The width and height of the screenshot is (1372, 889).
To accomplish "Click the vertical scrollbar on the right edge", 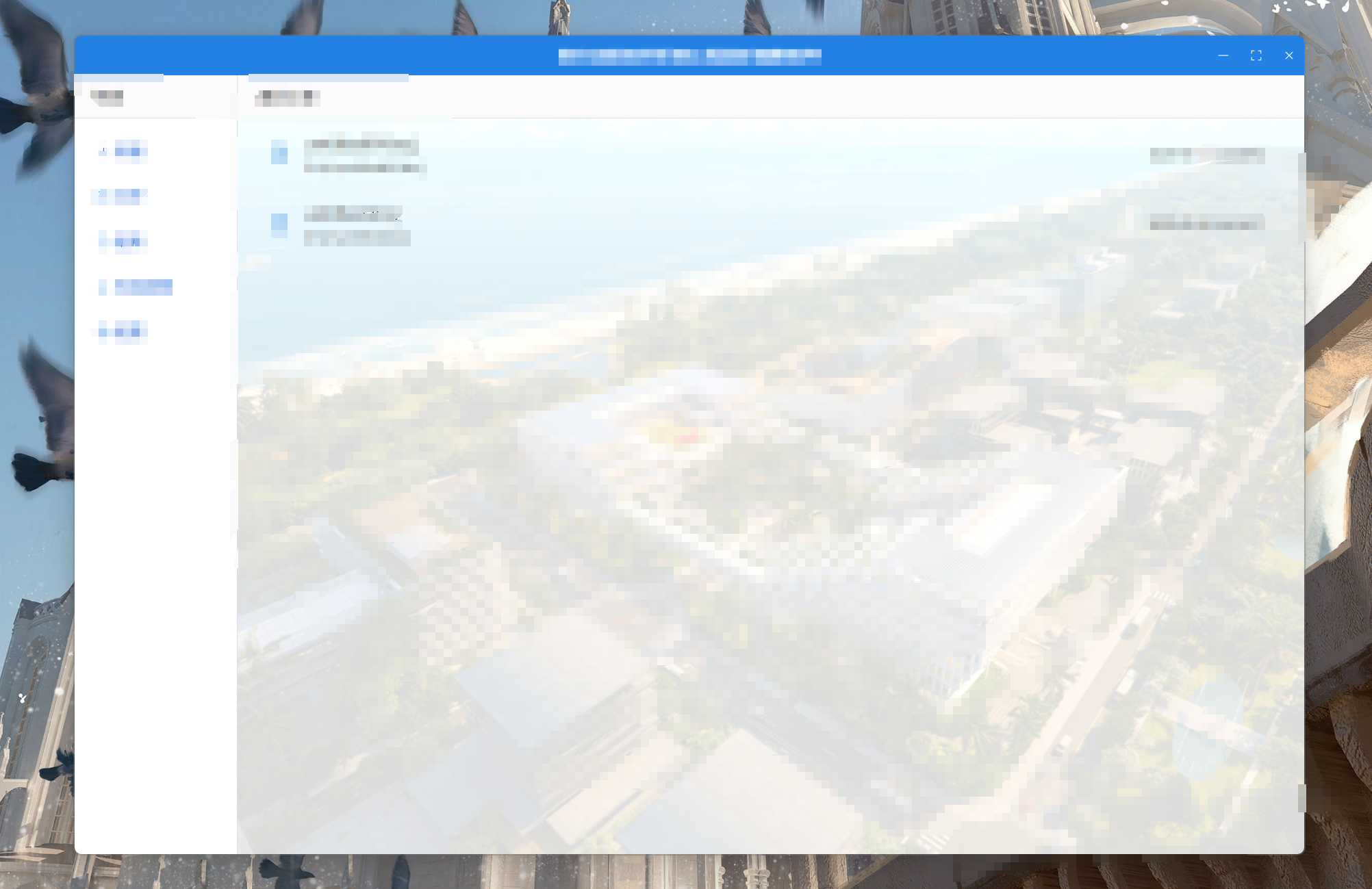I will (1301, 198).
